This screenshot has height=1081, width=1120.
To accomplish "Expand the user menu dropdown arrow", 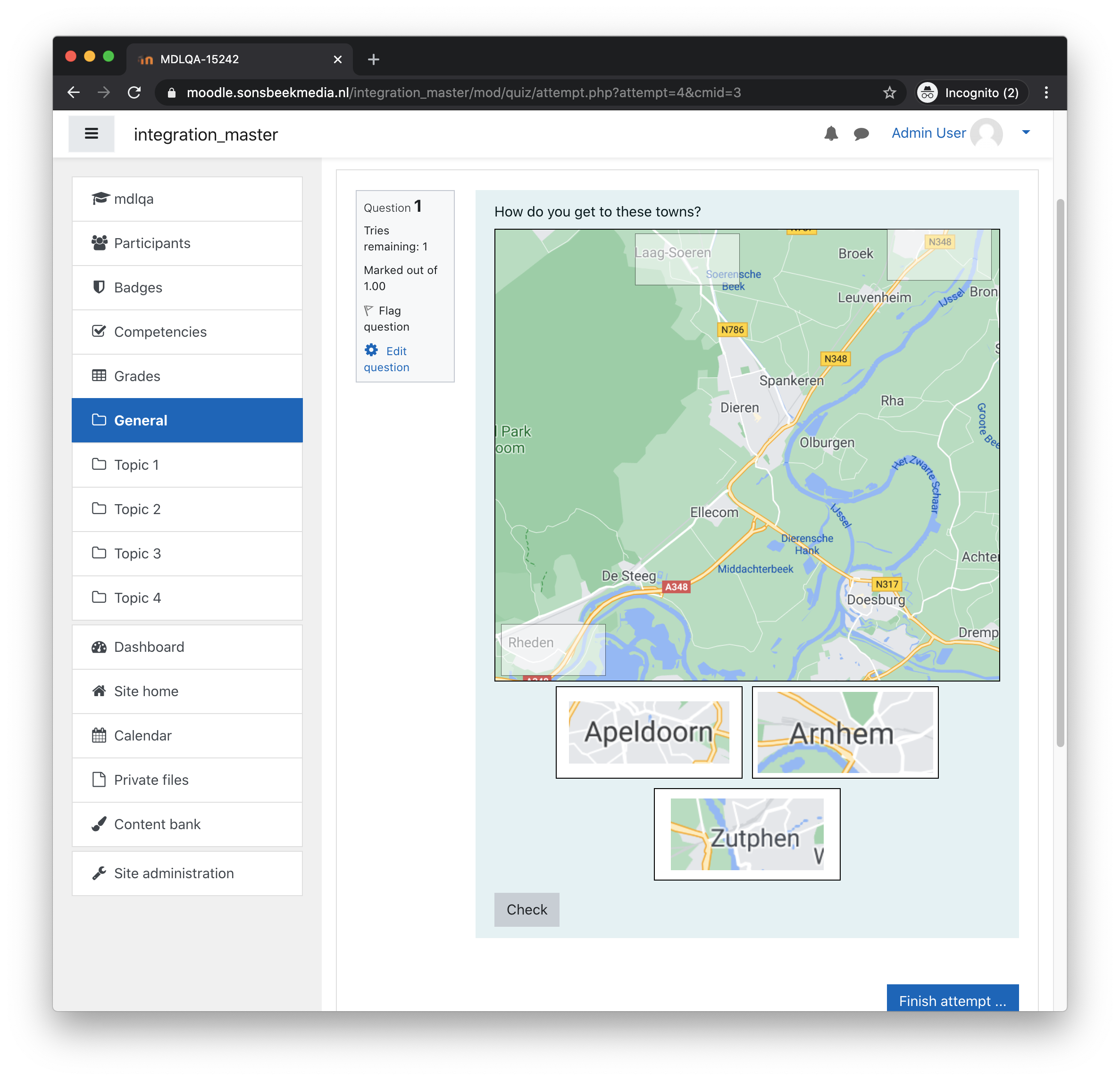I will pos(1026,133).
